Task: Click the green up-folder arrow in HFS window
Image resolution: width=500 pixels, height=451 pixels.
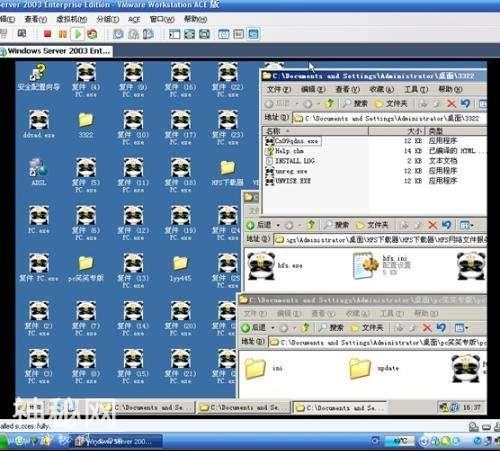Action: point(311,225)
